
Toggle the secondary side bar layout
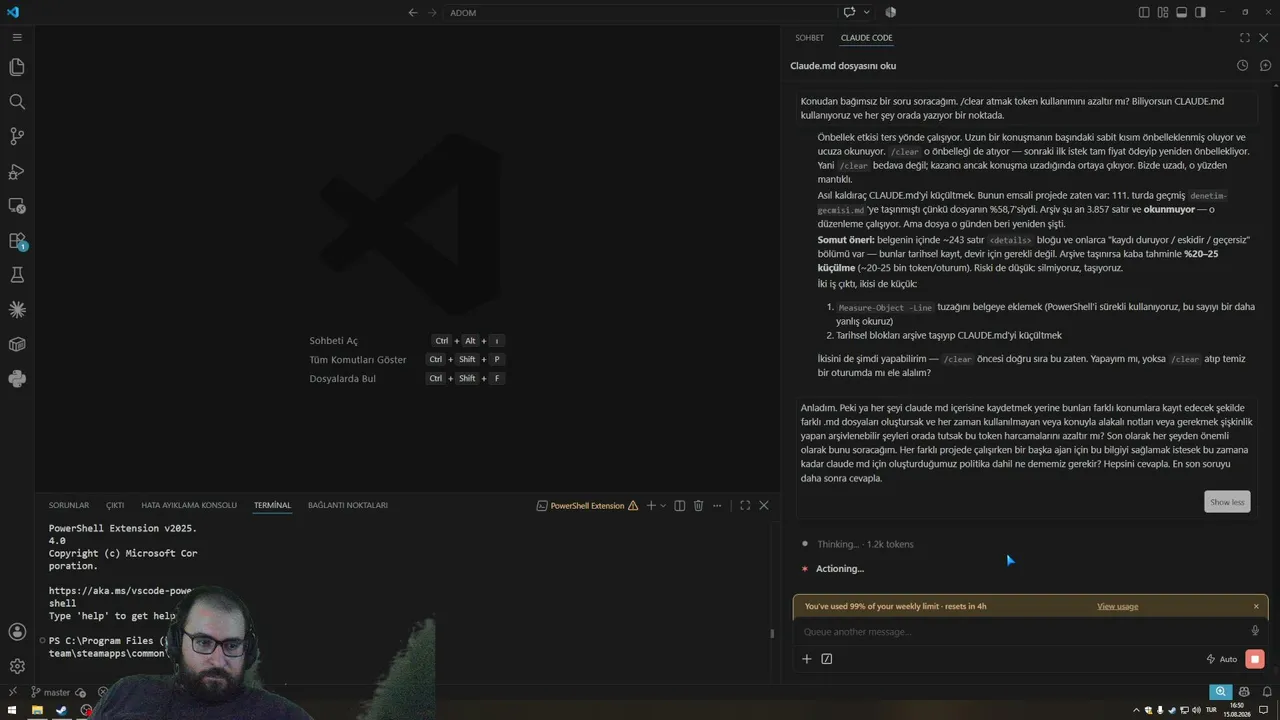(x=1200, y=12)
